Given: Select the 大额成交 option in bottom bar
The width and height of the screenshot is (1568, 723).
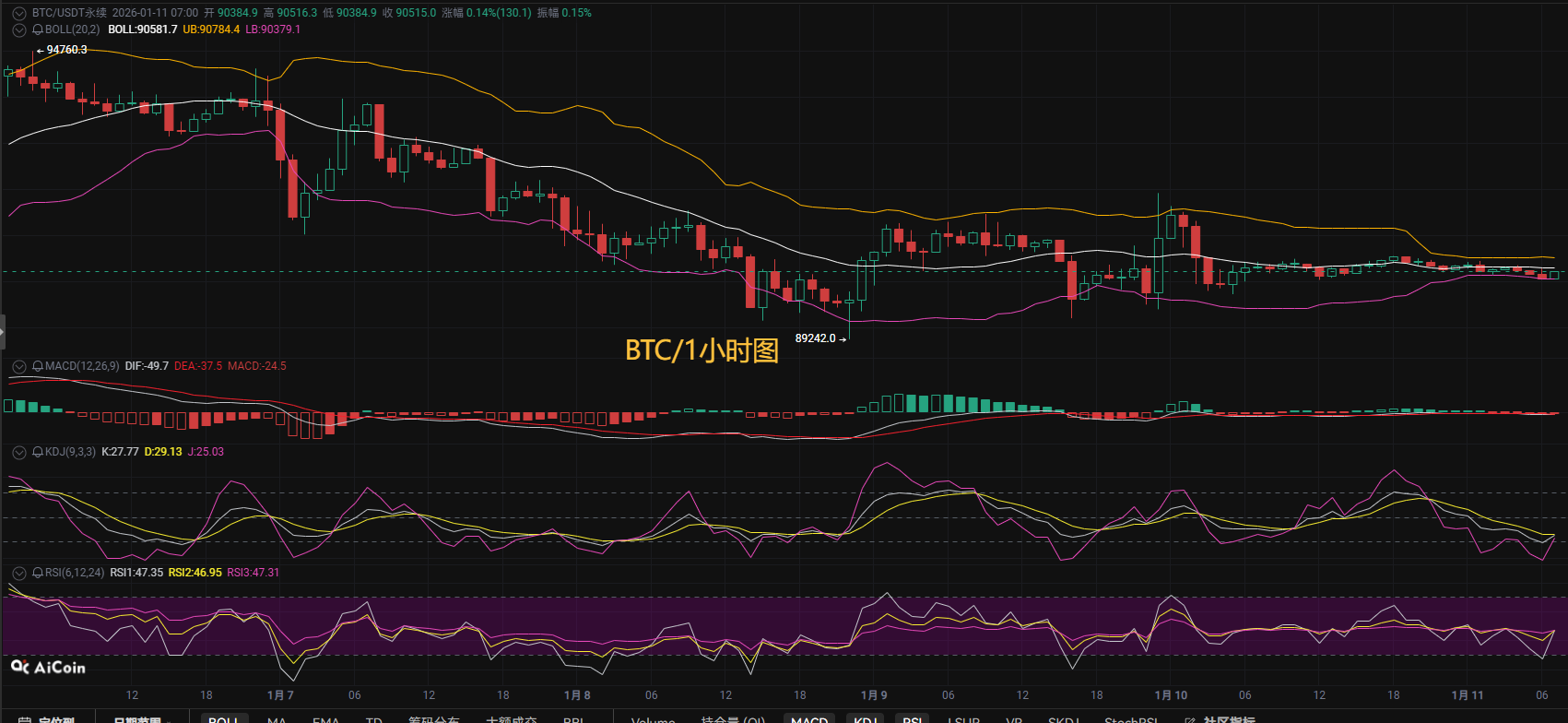Looking at the screenshot, I should pos(512,719).
